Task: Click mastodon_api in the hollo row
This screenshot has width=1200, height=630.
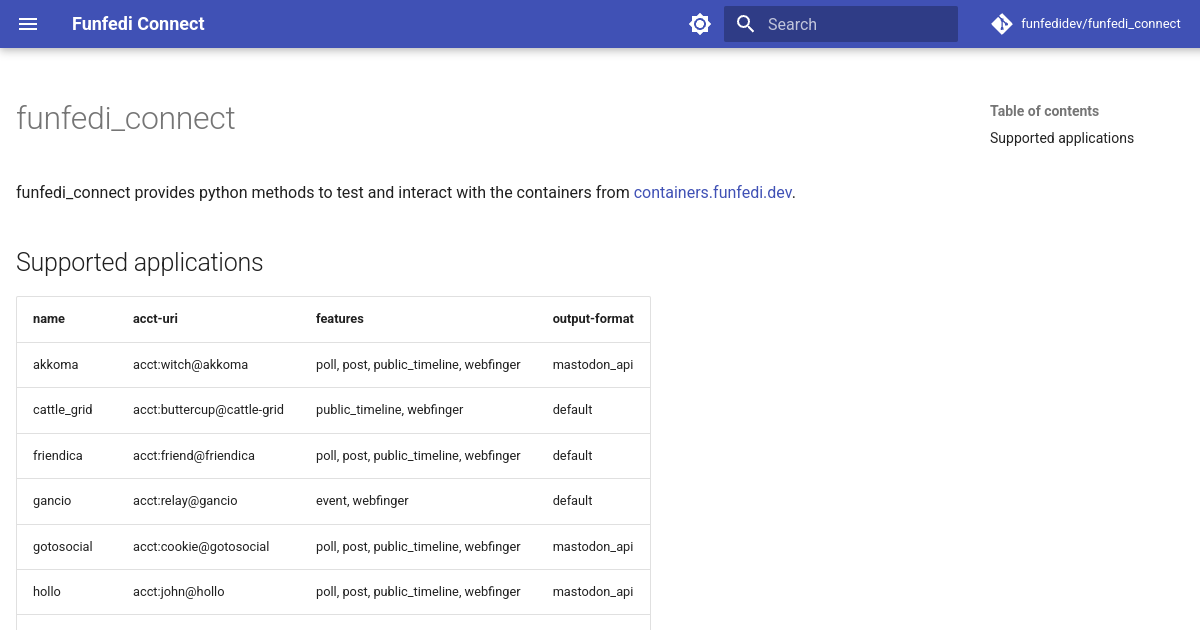Action: click(593, 592)
